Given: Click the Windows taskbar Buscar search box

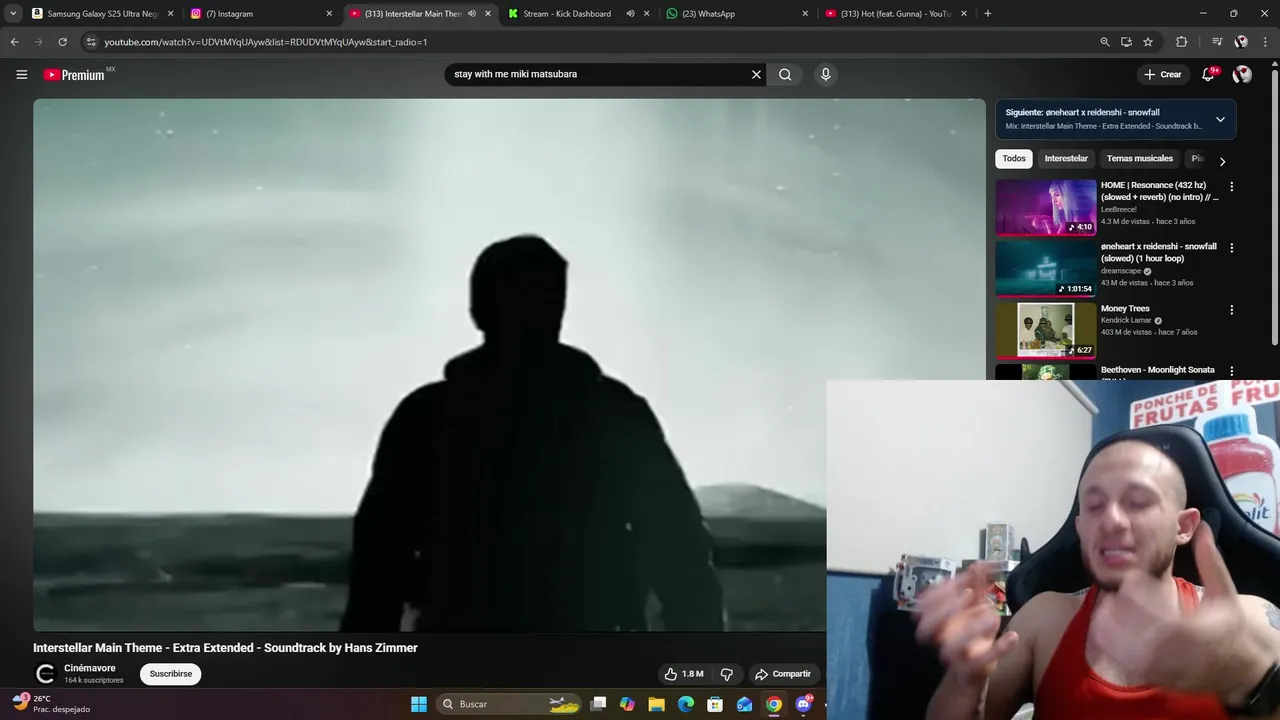Looking at the screenshot, I should coord(509,704).
